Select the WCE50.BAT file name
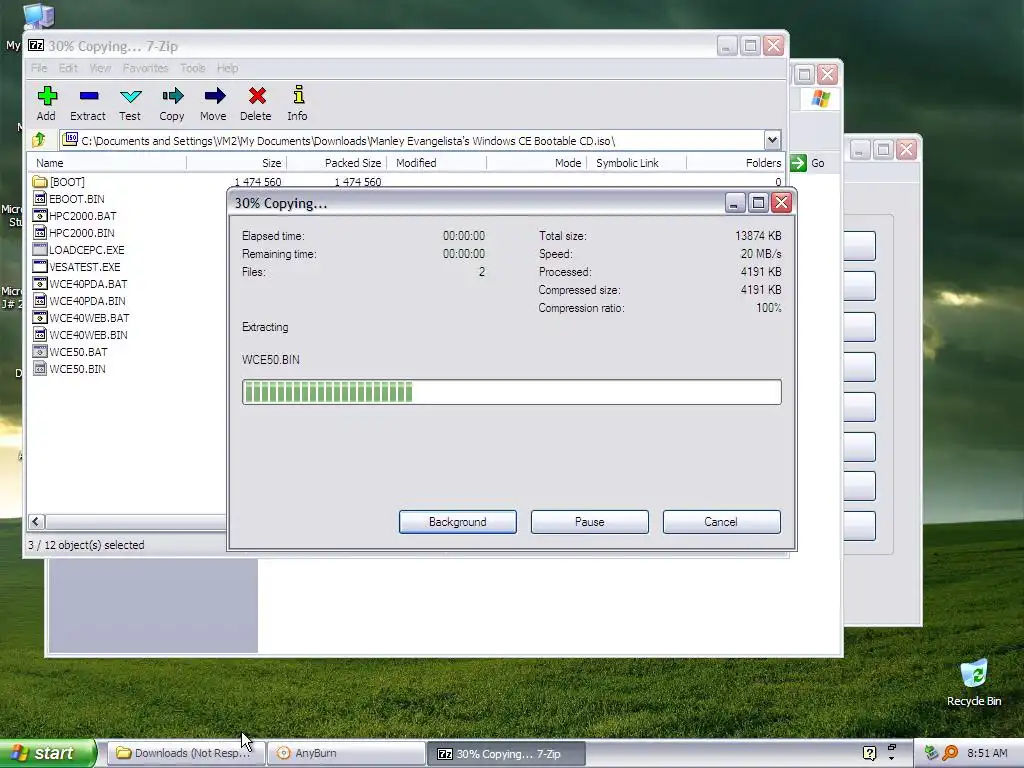This screenshot has width=1024, height=768. [x=78, y=351]
